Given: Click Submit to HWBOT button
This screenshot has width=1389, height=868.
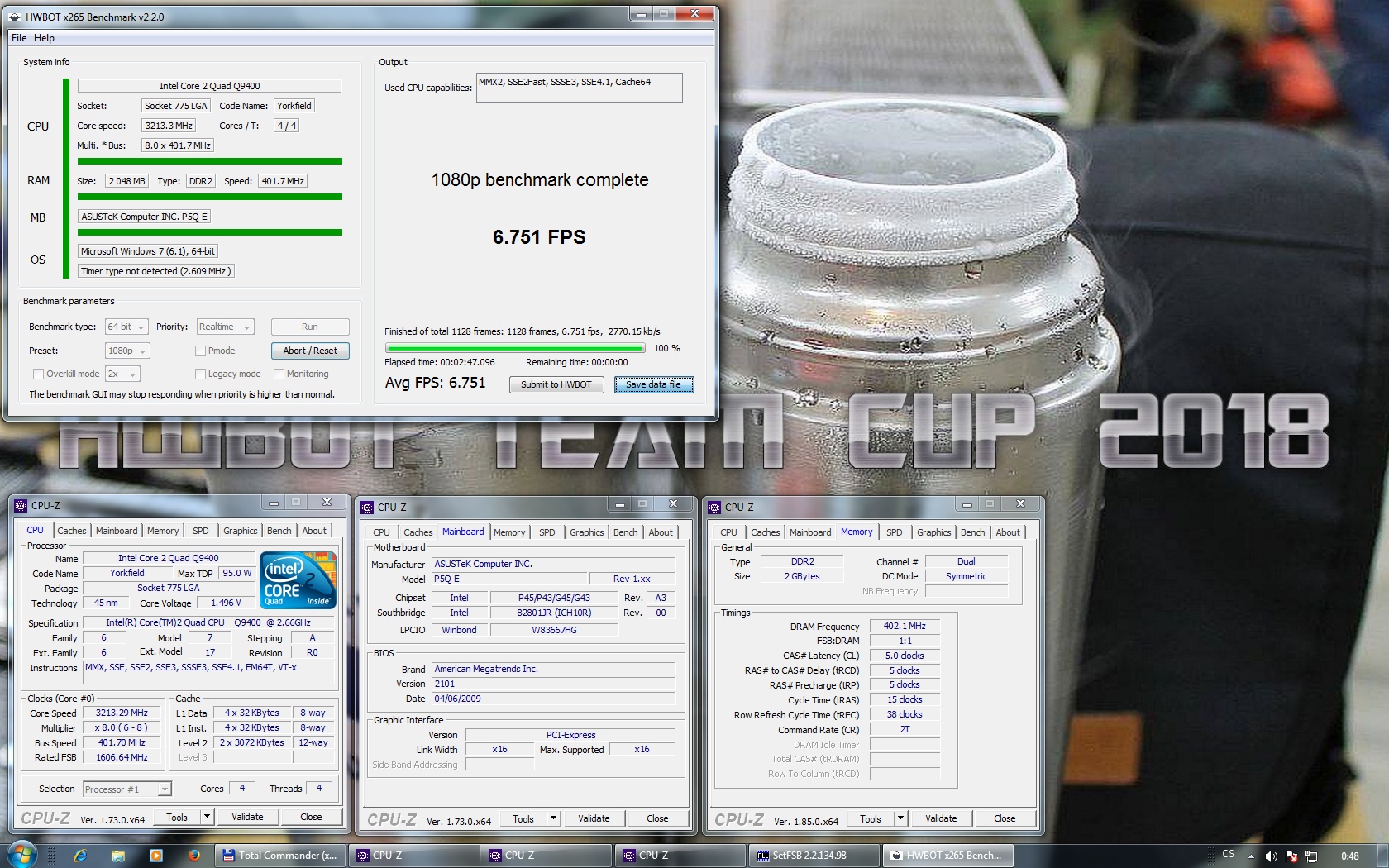Looking at the screenshot, I should tap(556, 384).
